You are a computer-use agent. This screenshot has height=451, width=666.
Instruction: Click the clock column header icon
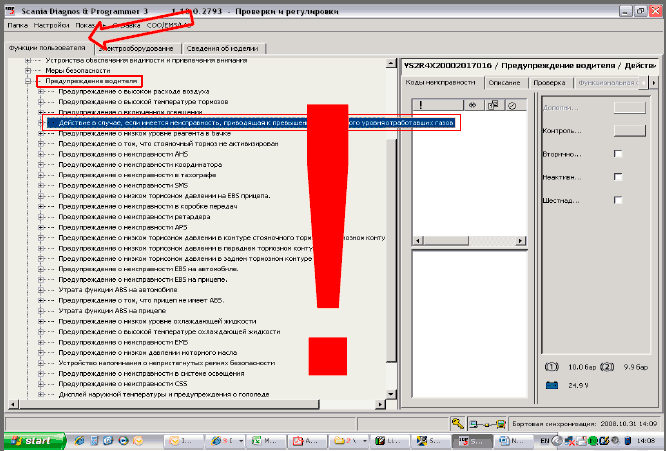point(510,103)
